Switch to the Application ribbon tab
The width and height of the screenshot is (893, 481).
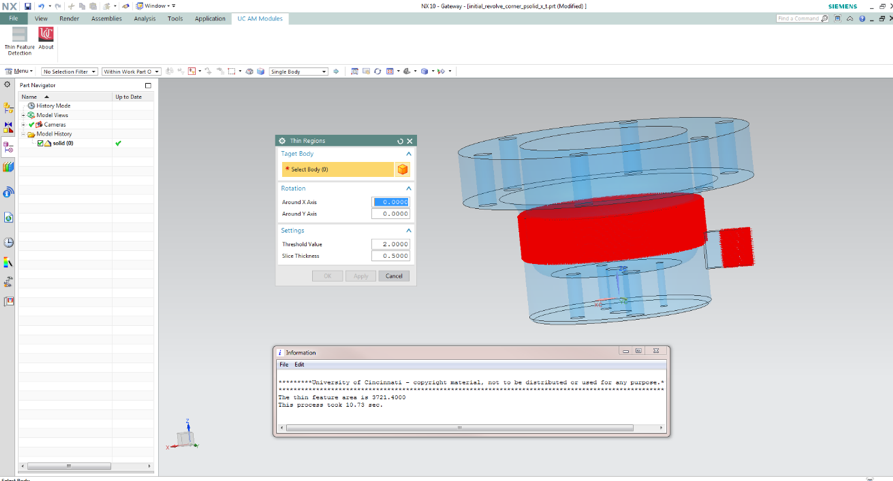click(210, 18)
